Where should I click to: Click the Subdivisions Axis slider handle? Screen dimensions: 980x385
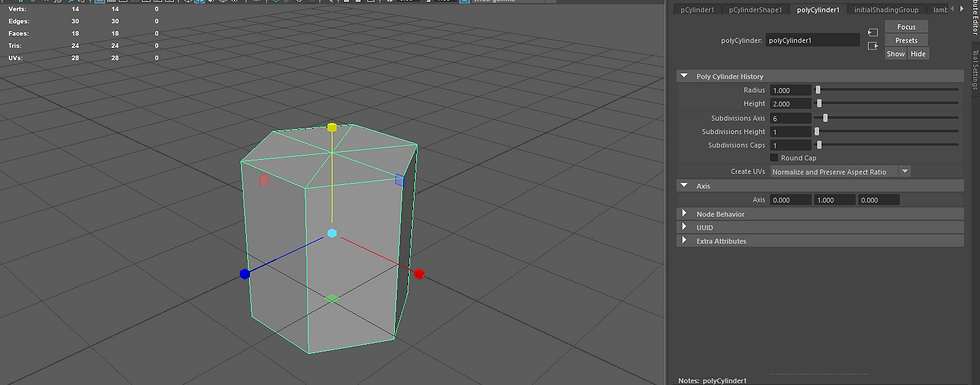[826, 118]
